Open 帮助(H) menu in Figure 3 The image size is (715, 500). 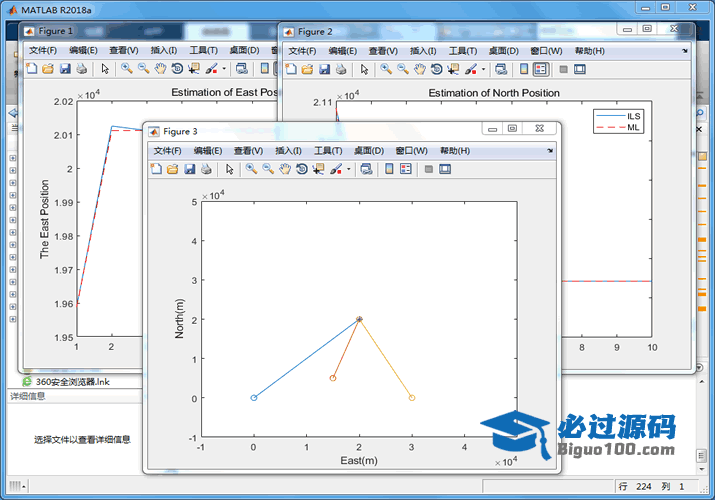[455, 151]
